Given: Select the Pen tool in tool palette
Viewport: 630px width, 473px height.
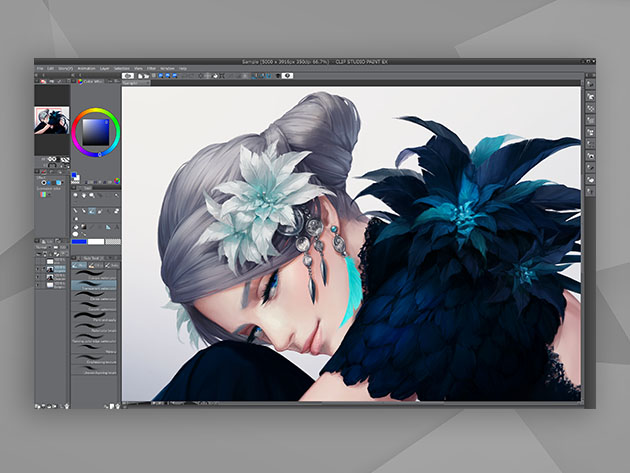Looking at the screenshot, I should click(x=76, y=211).
